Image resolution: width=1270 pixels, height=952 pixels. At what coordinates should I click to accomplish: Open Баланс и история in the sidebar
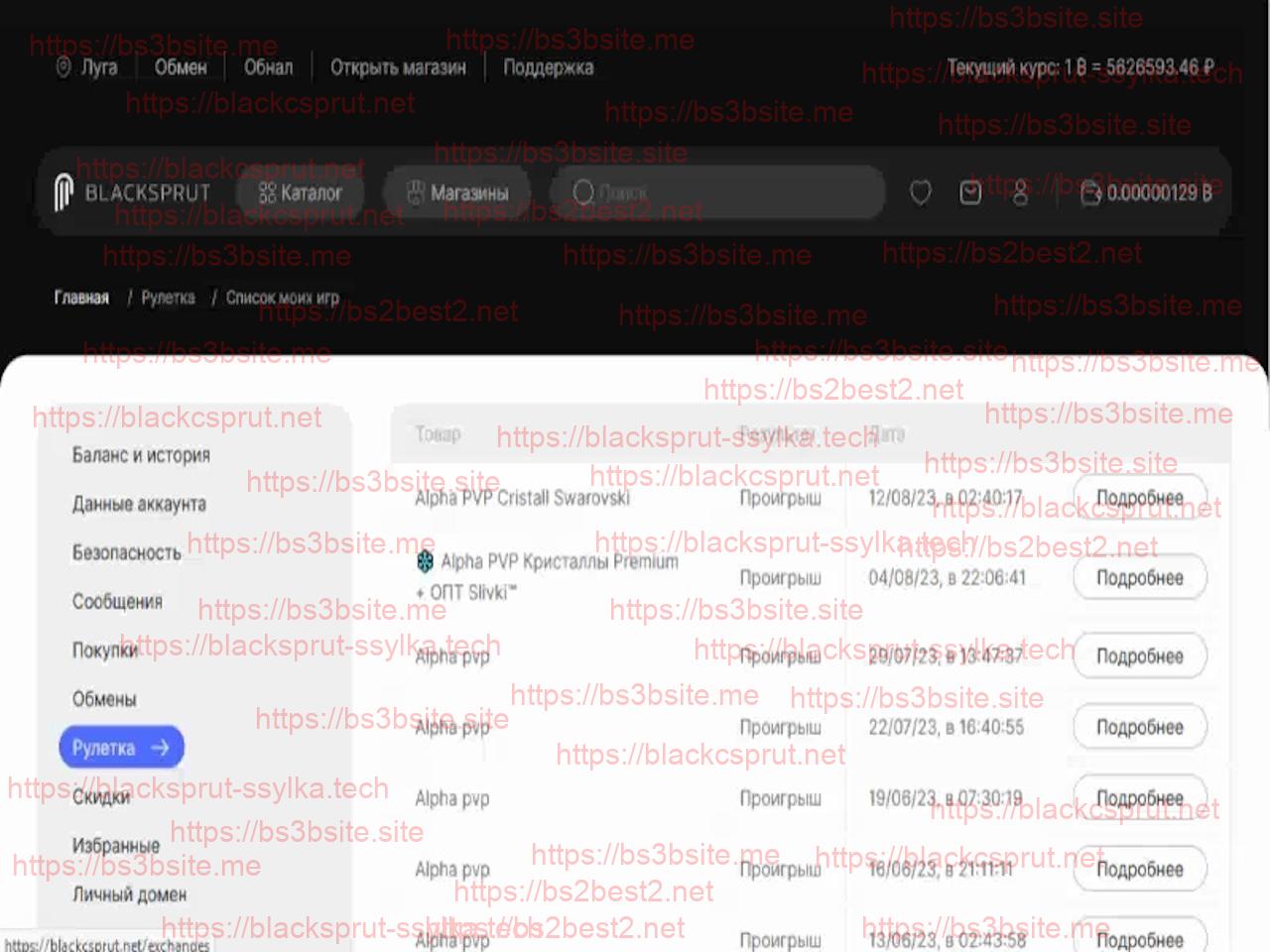141,455
